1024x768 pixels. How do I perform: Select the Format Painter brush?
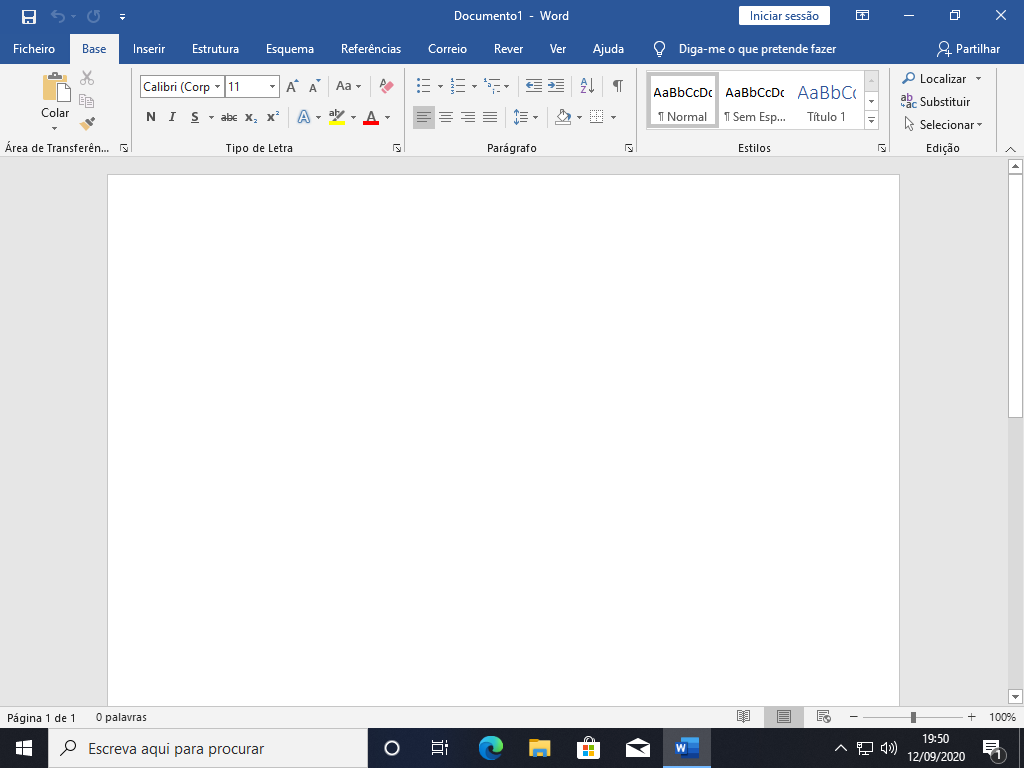click(x=87, y=123)
